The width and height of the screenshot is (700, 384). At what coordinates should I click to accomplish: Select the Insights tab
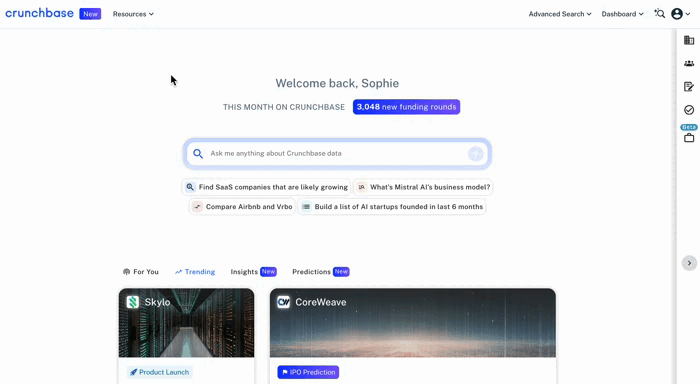pos(253,271)
